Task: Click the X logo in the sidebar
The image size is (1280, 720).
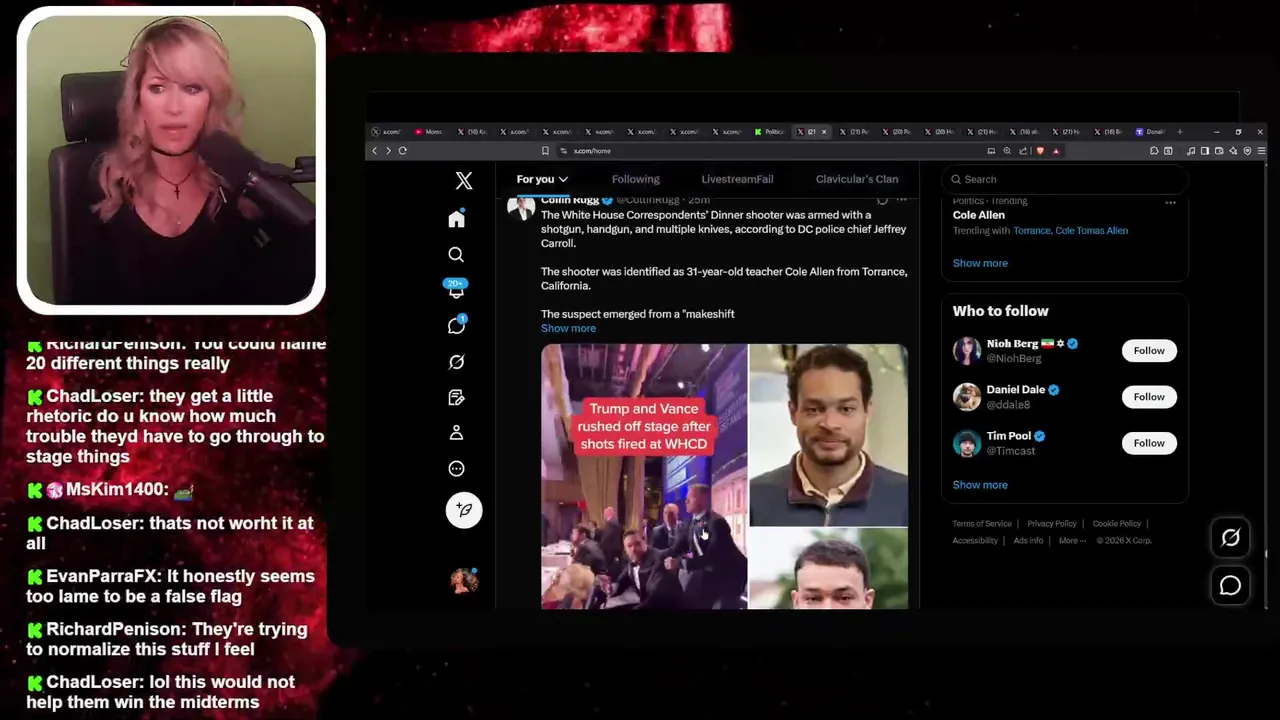Action: click(x=464, y=180)
